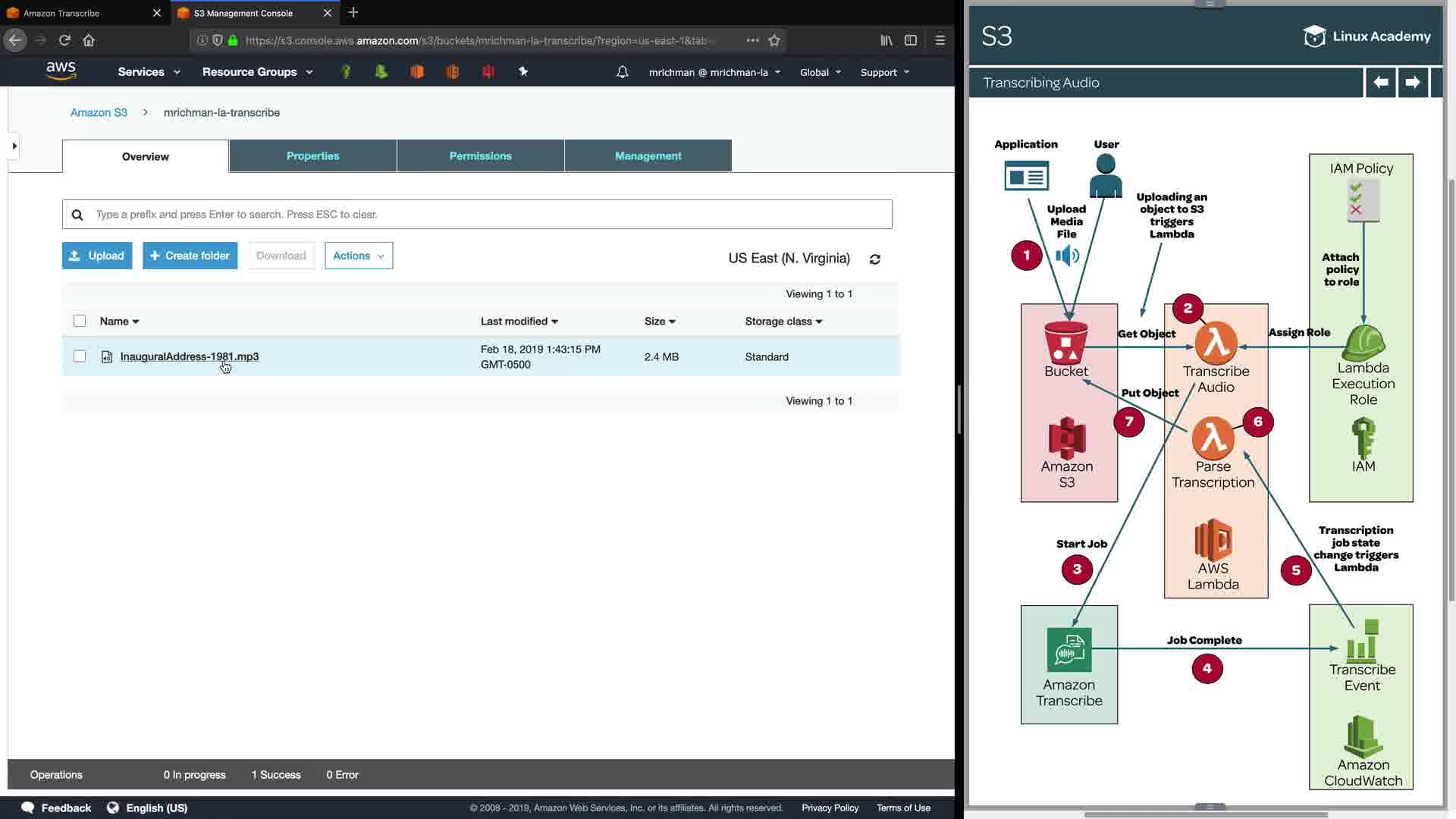Expand the left side navigation panel arrow
This screenshot has height=819, width=1456.
pos(14,146)
